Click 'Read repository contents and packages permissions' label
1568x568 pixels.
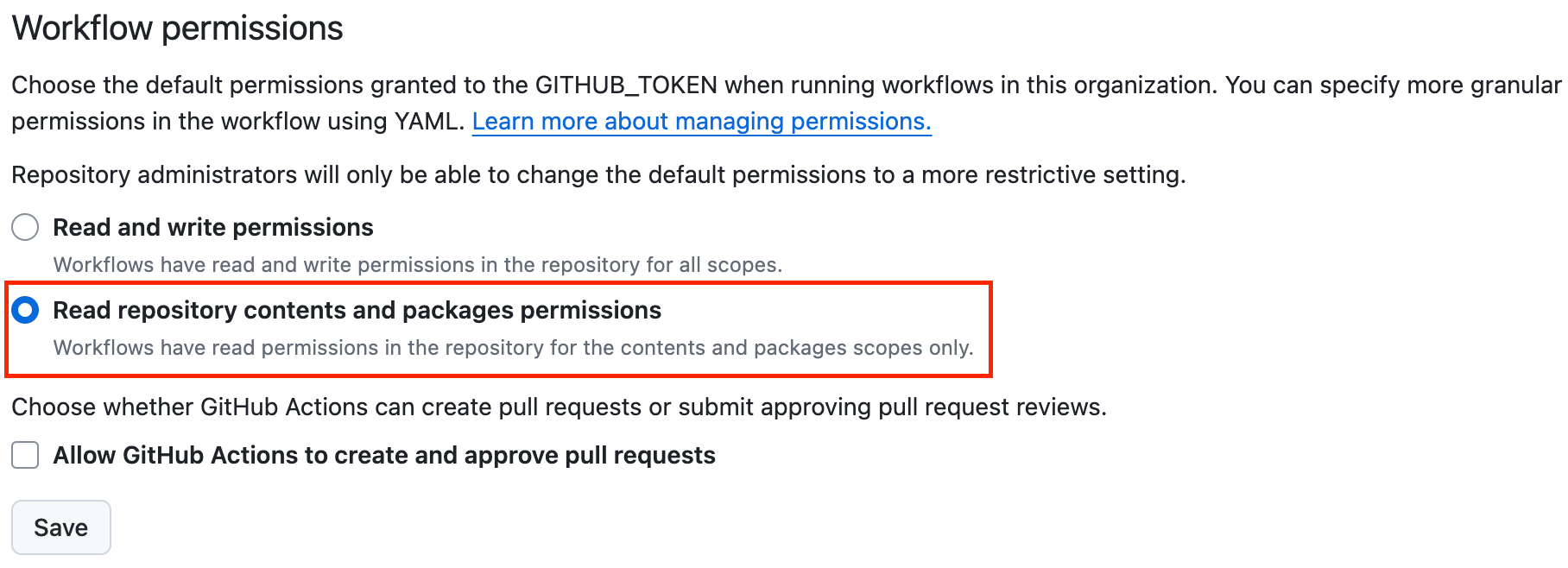point(357,311)
